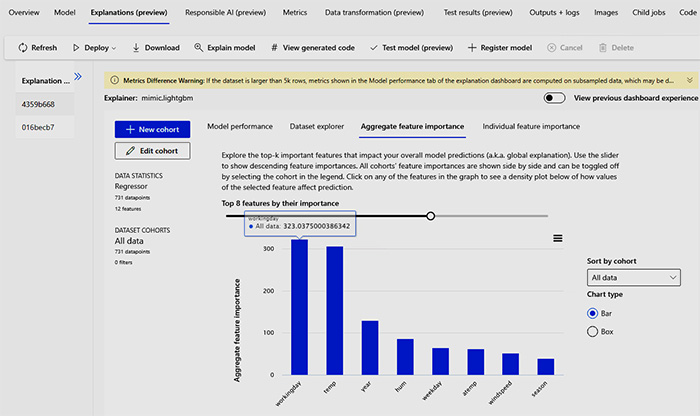Click the Edit cohort button

click(152, 151)
